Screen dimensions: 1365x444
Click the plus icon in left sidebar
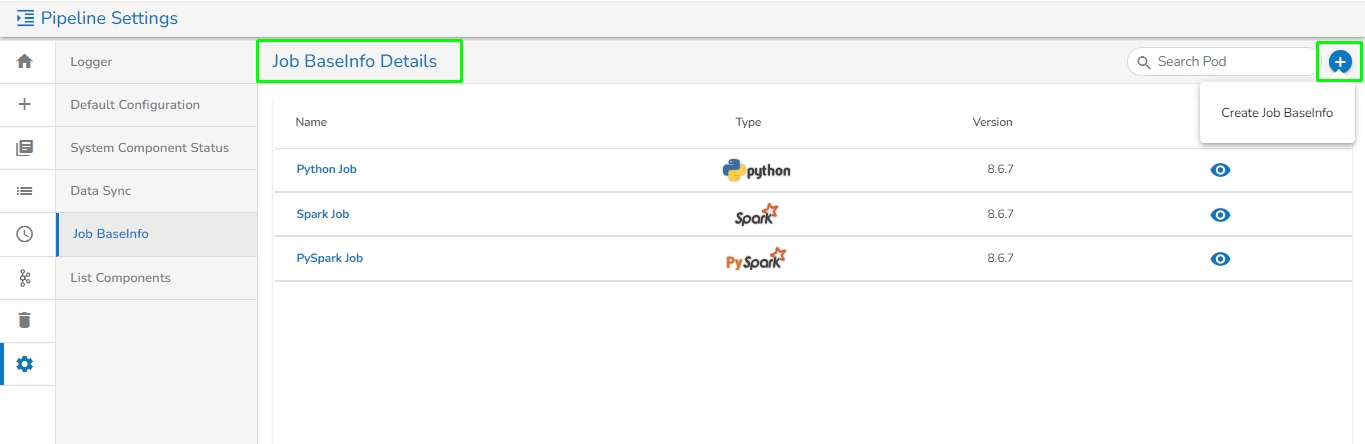25,104
